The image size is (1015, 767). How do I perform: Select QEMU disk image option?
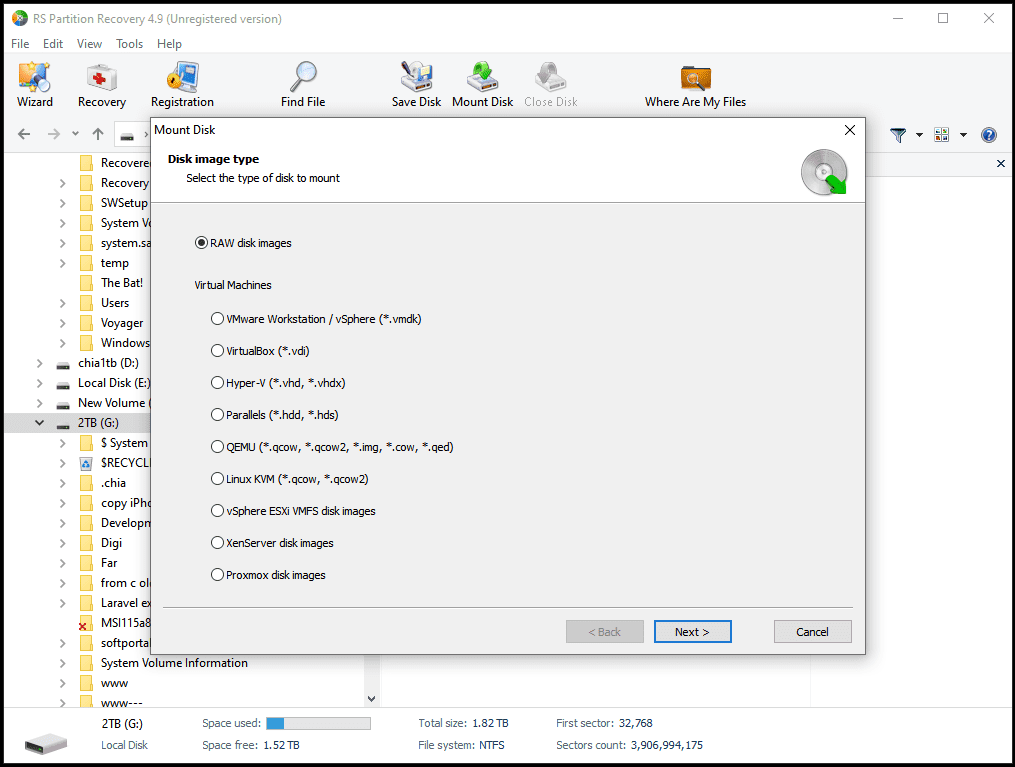coord(332,447)
